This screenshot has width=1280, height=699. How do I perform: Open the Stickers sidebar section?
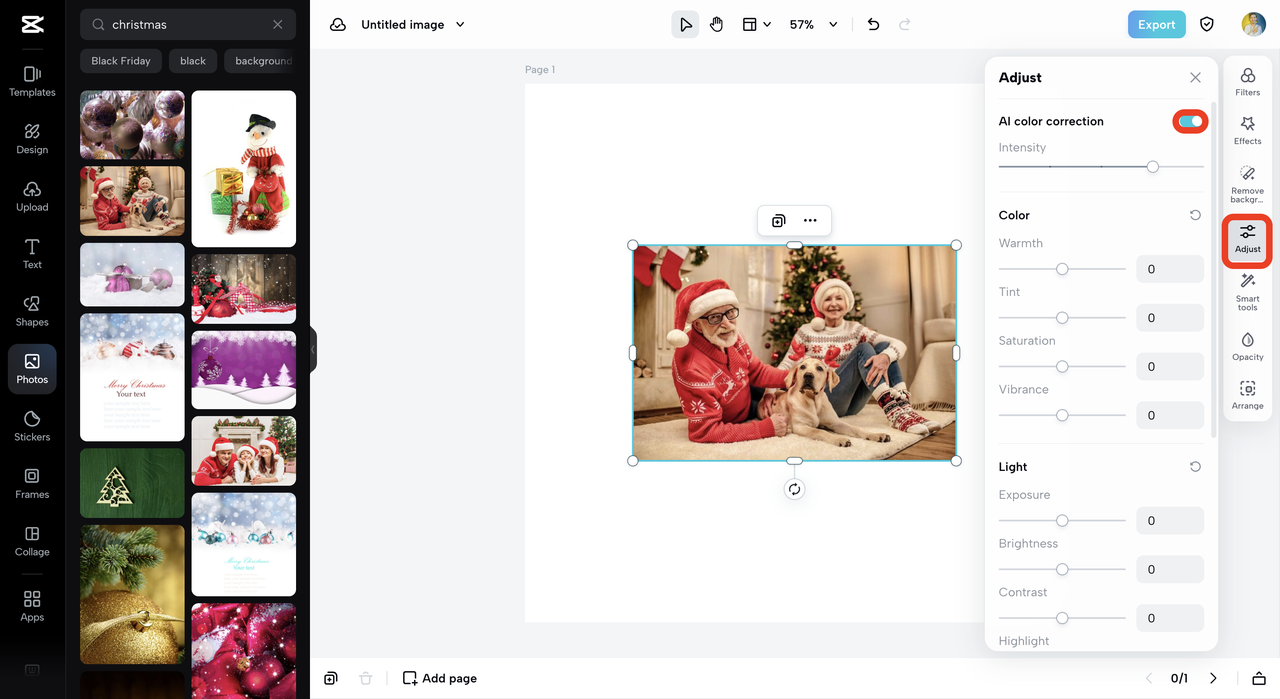point(32,427)
